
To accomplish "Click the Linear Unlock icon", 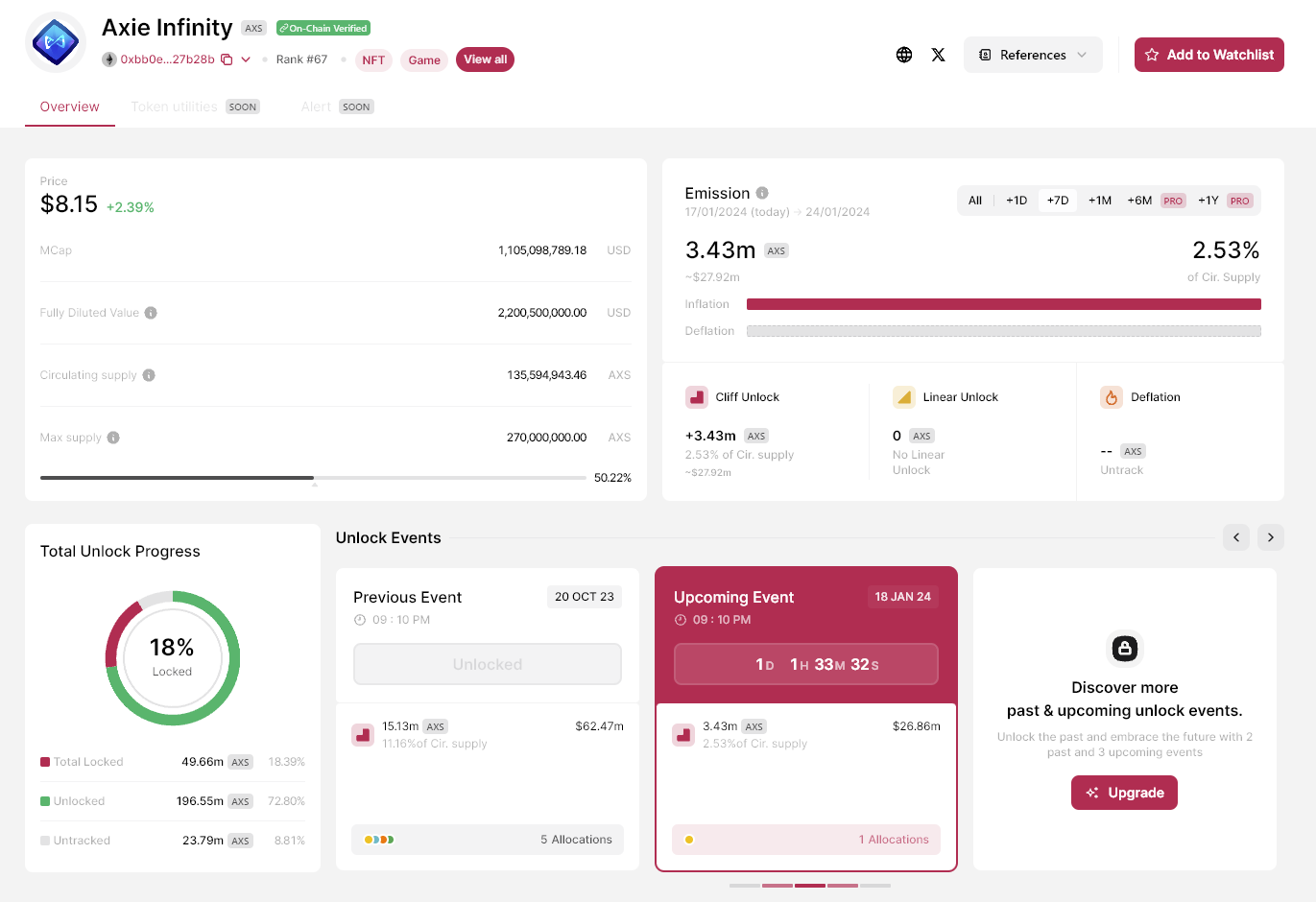I will point(904,397).
